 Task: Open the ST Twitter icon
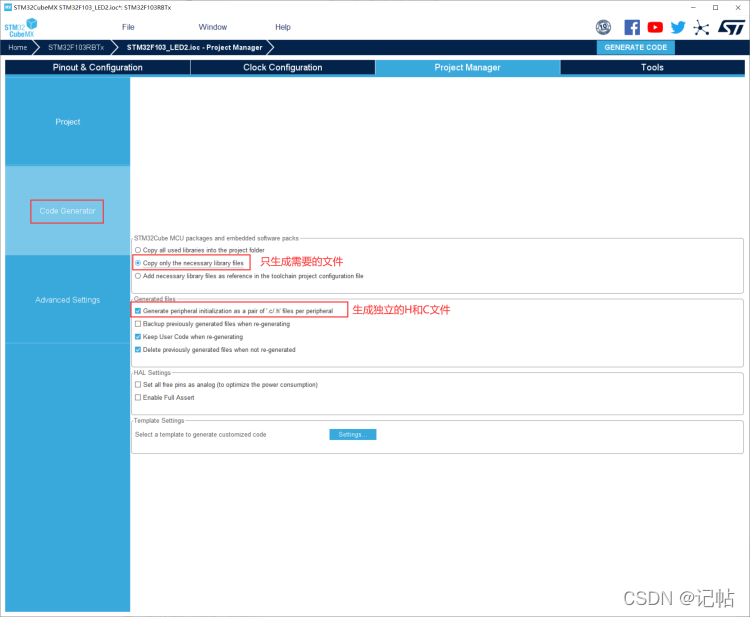click(678, 27)
